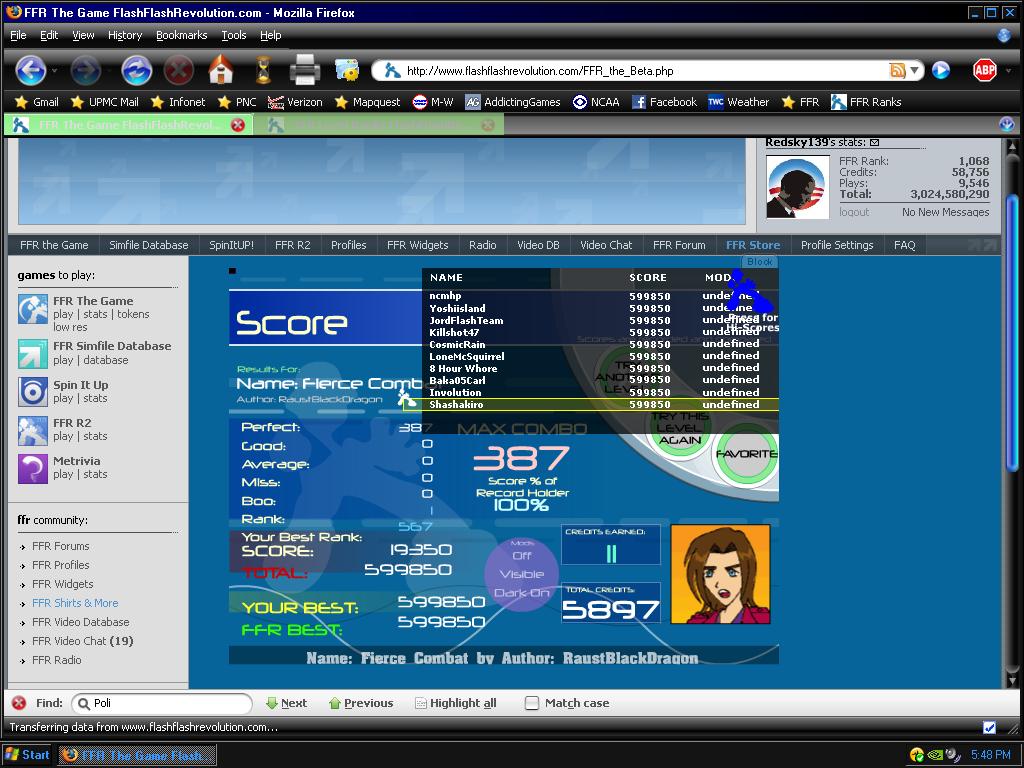1024x768 pixels.
Task: Enable the Match case checkbox
Action: click(532, 703)
